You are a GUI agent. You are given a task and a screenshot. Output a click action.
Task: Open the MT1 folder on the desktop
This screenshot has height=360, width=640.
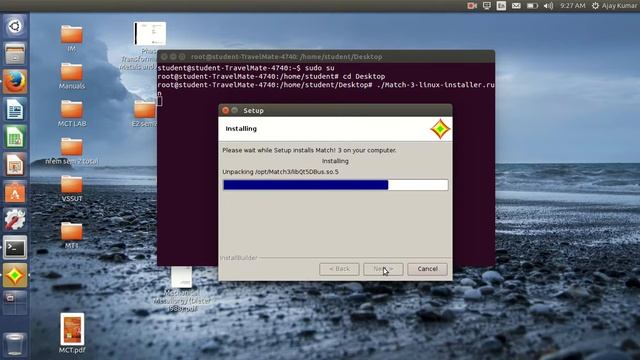coord(71,235)
